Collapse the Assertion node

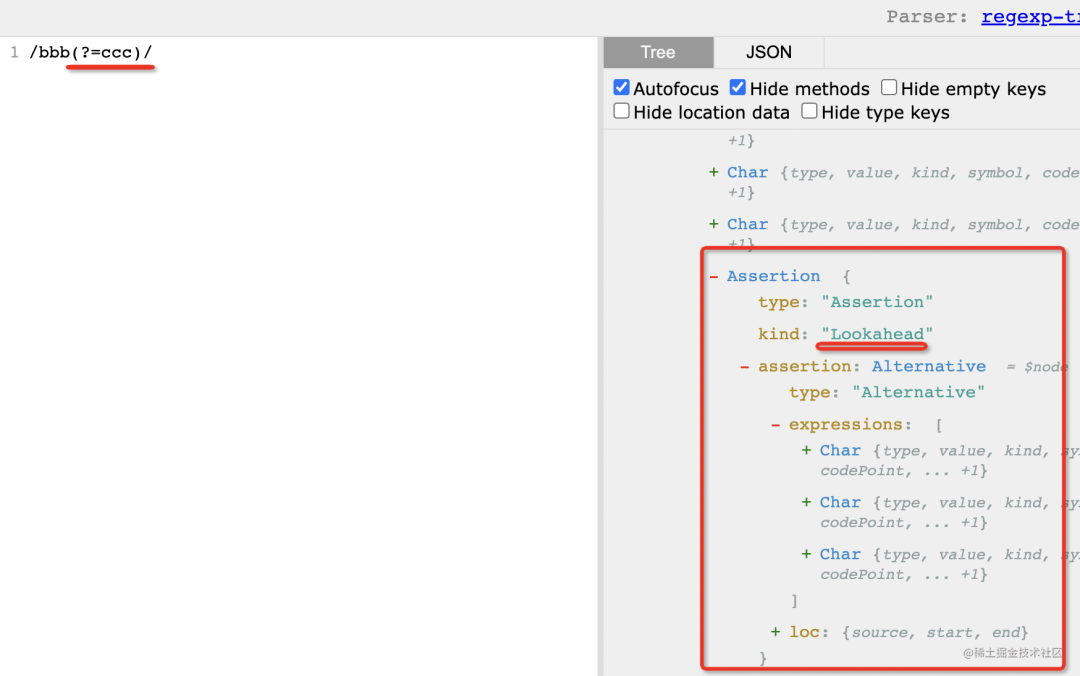[x=714, y=277]
